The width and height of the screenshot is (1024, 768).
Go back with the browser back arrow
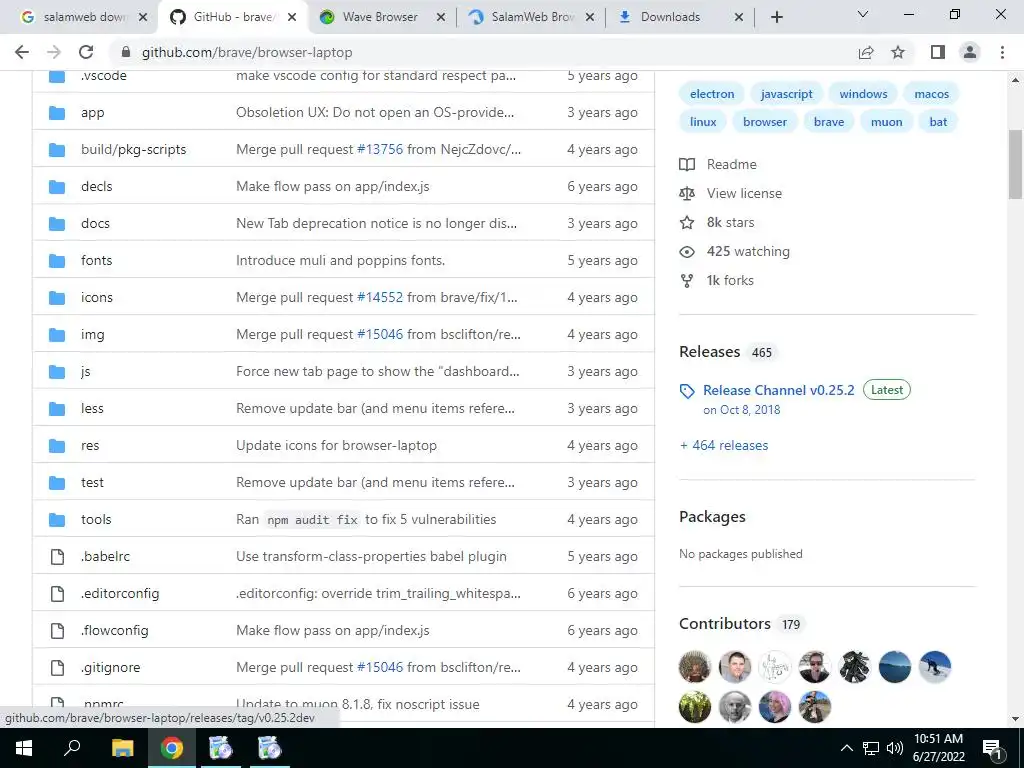[x=22, y=52]
